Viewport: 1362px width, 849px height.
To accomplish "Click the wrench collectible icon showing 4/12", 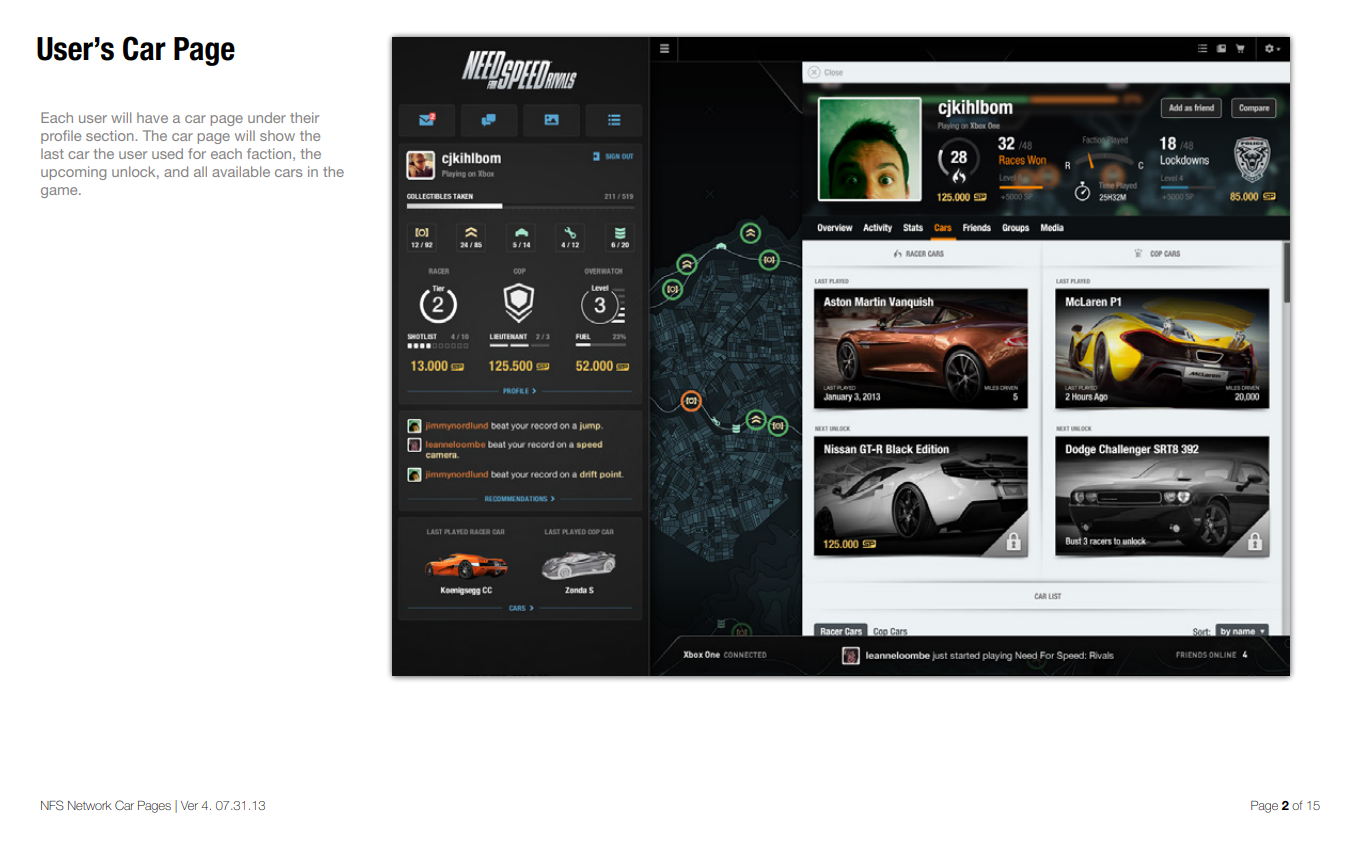I will click(570, 236).
